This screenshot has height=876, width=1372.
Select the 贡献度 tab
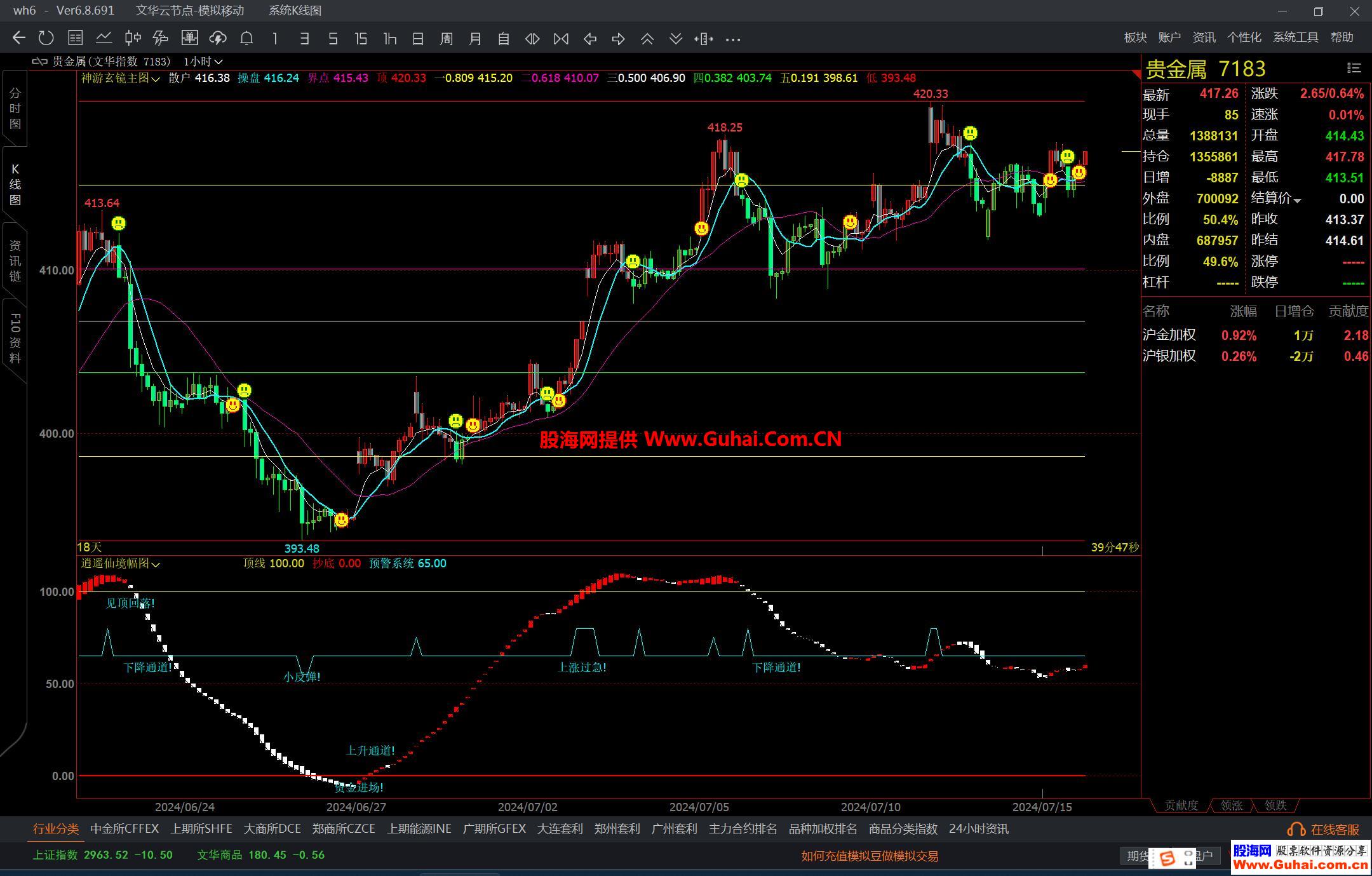[1181, 805]
